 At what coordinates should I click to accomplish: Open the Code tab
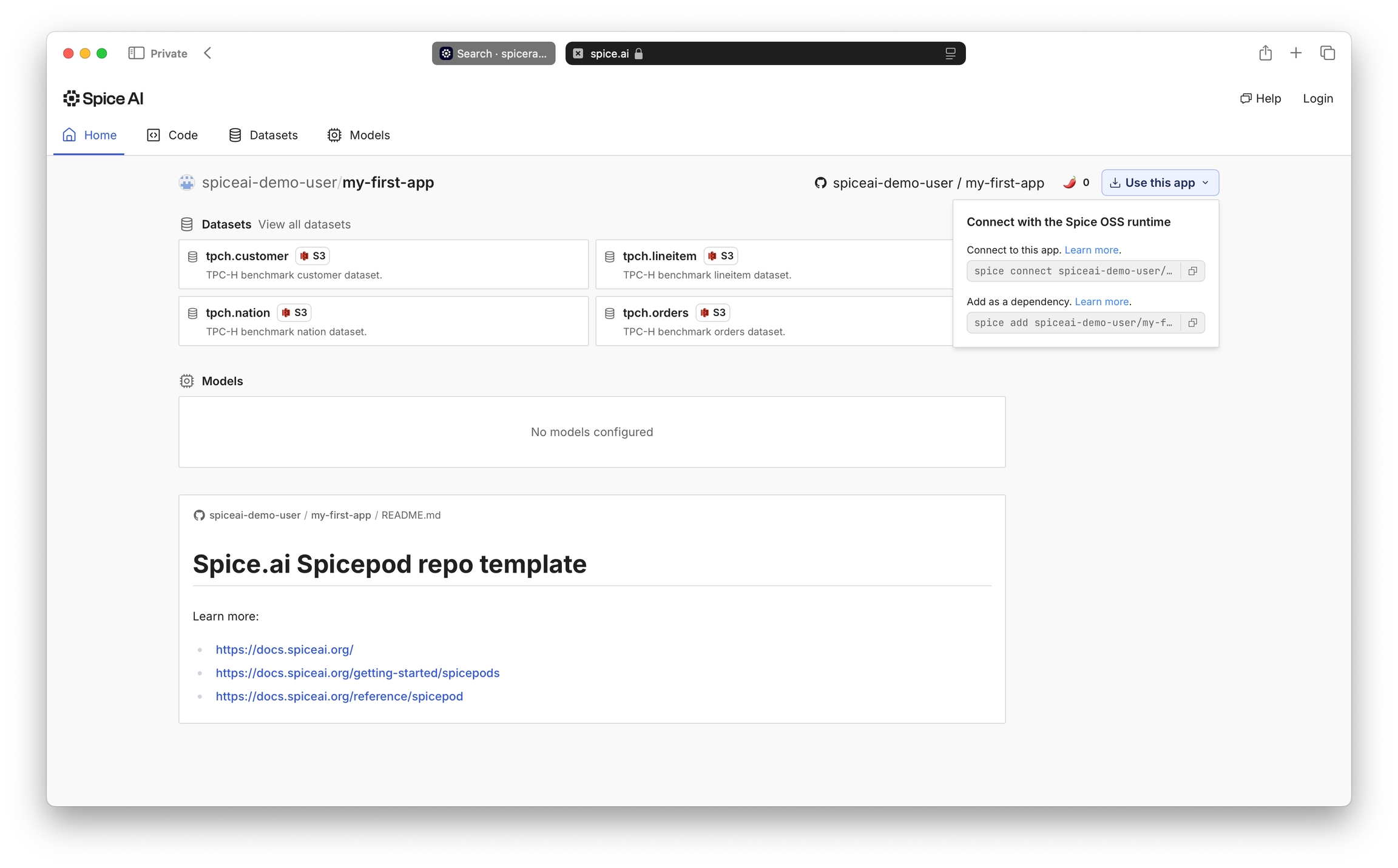[172, 135]
